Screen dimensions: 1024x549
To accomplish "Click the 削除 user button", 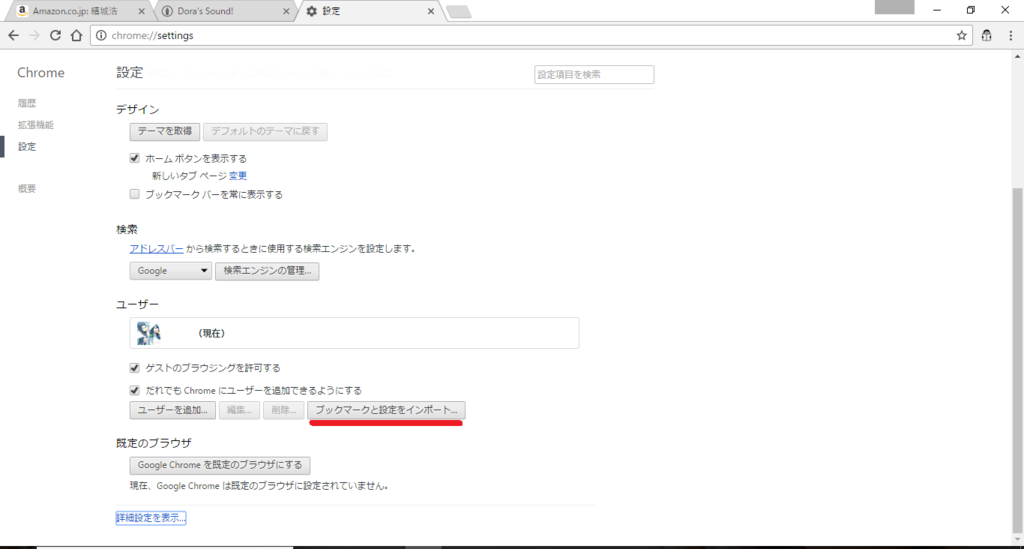I will tap(283, 410).
